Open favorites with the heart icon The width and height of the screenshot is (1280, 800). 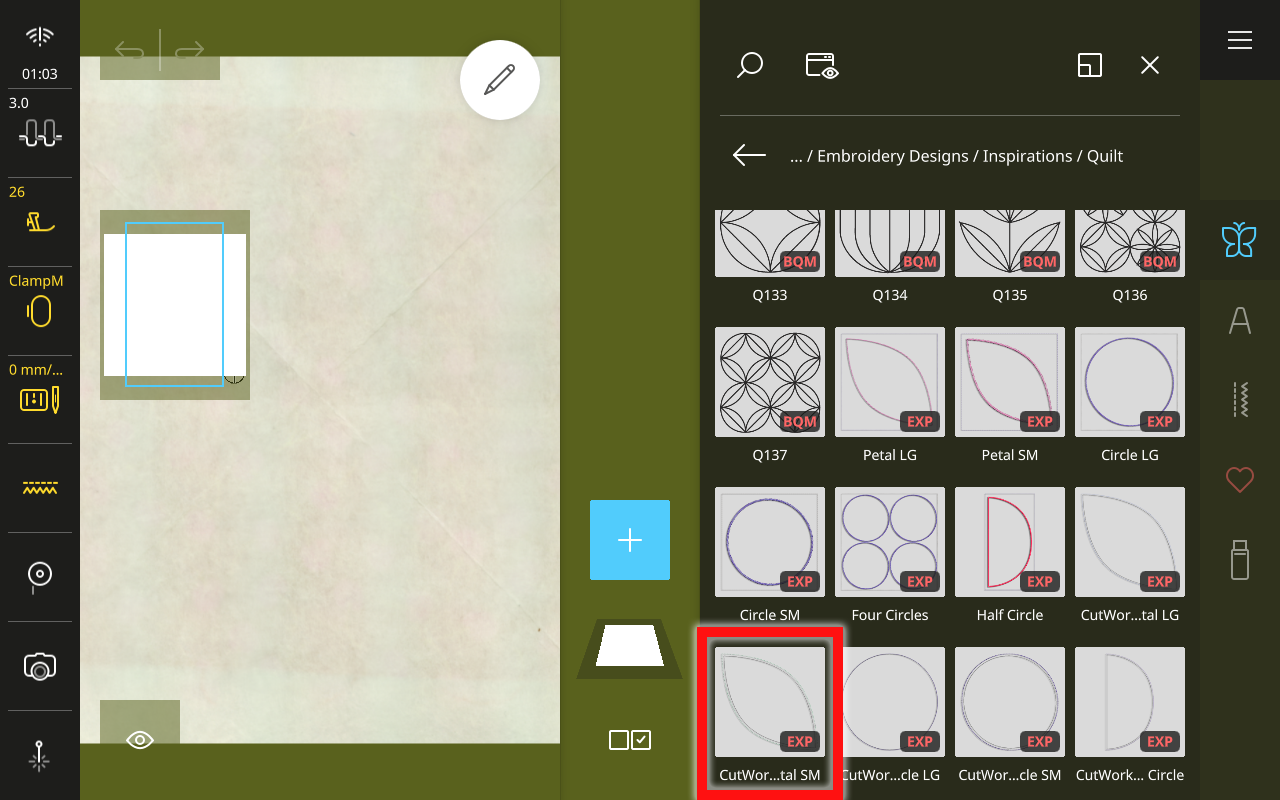1239,480
